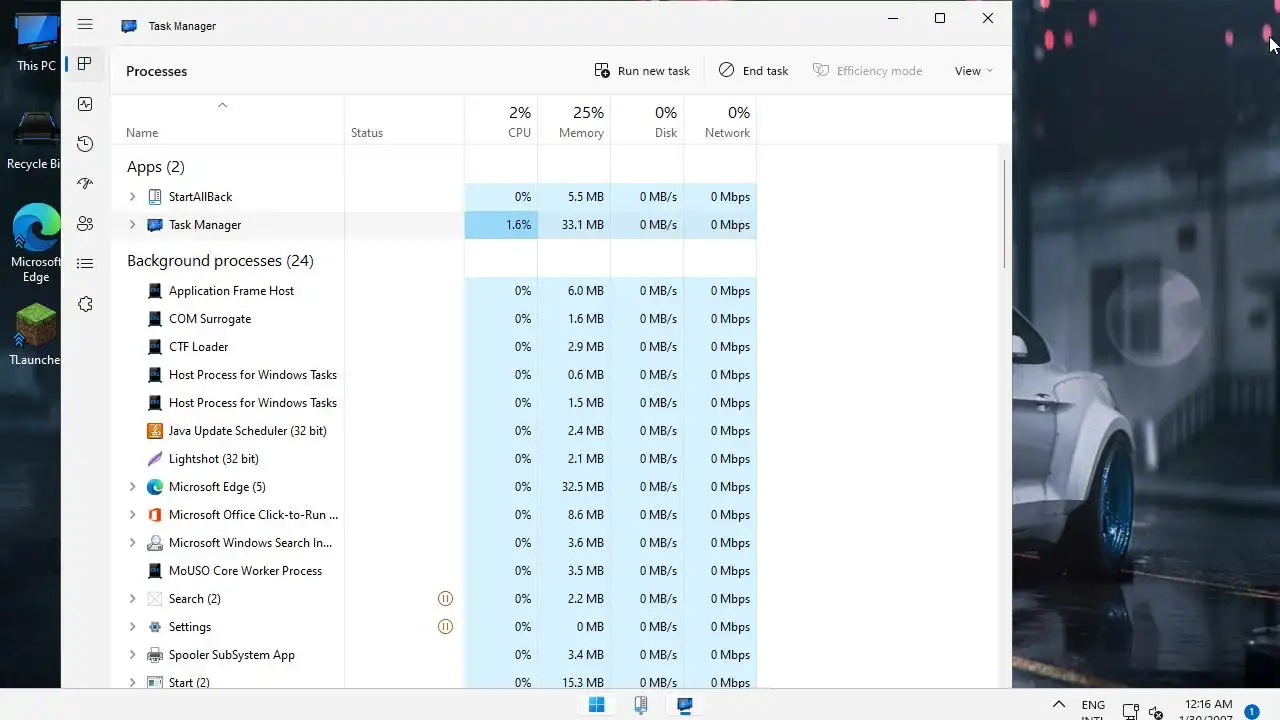Sort by the Name column header
Viewport: 1280px width, 720px height.
pyautogui.click(x=142, y=133)
